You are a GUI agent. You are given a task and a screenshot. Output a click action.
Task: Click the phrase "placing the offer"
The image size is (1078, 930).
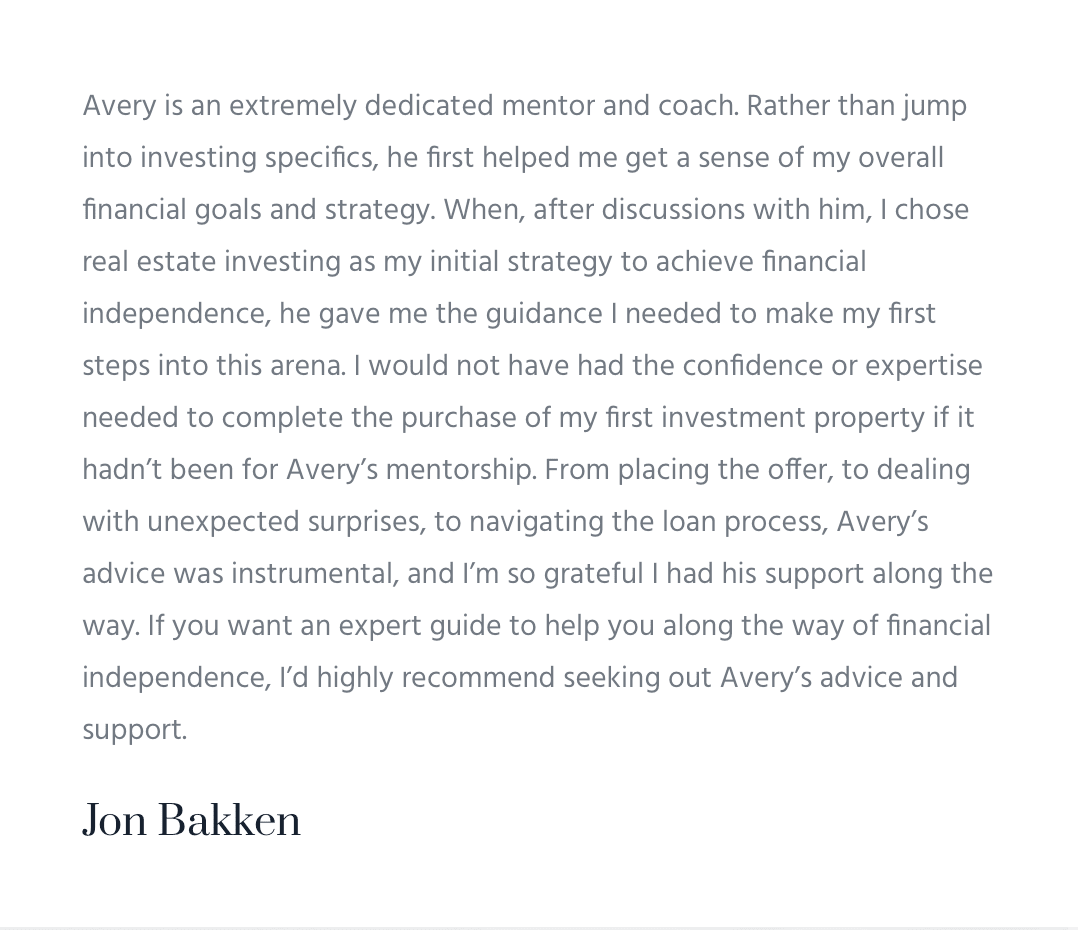point(725,470)
